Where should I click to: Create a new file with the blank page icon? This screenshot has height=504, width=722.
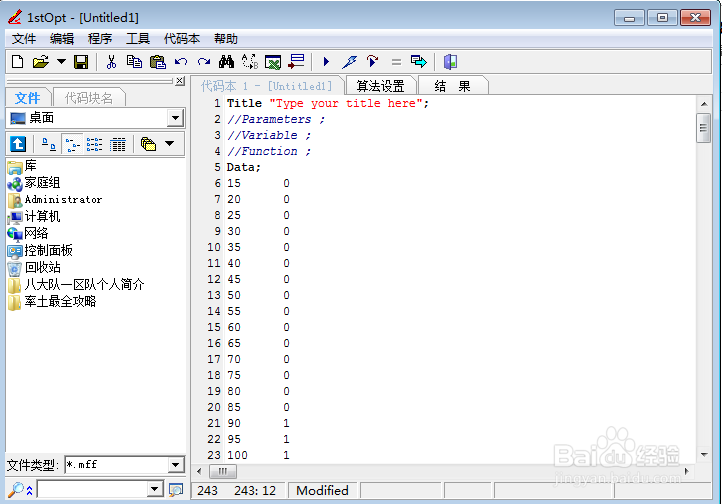pos(17,61)
